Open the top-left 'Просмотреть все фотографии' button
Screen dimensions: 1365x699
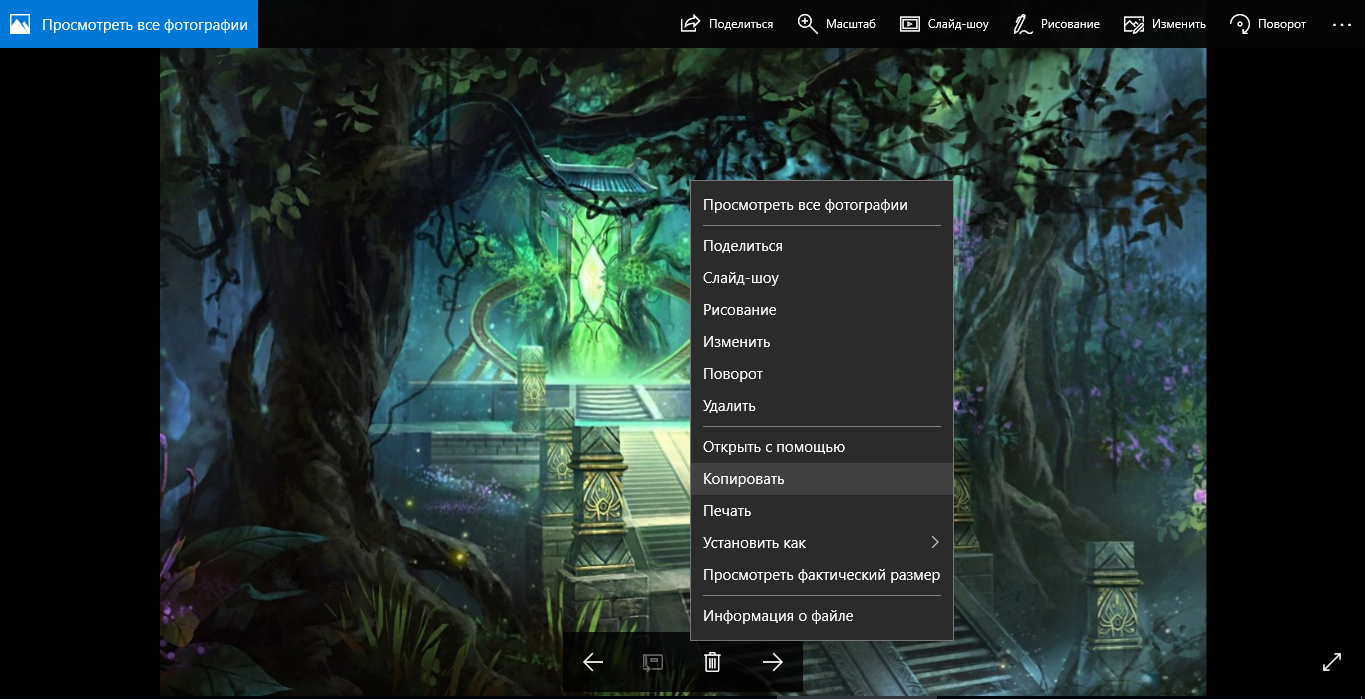click(x=129, y=24)
